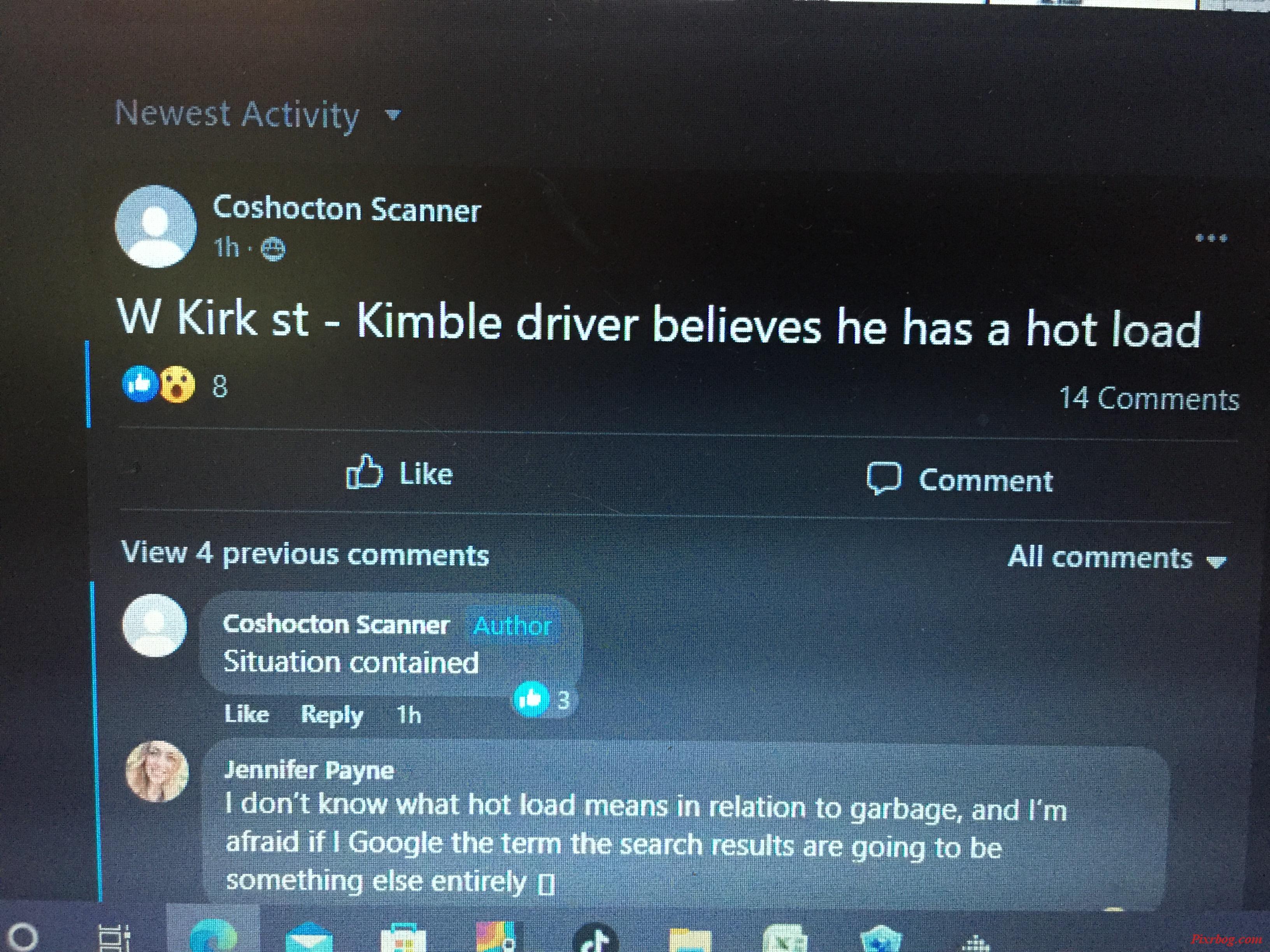The image size is (1270, 952).
Task: Open the All comments filter dropdown
Action: [1117, 557]
